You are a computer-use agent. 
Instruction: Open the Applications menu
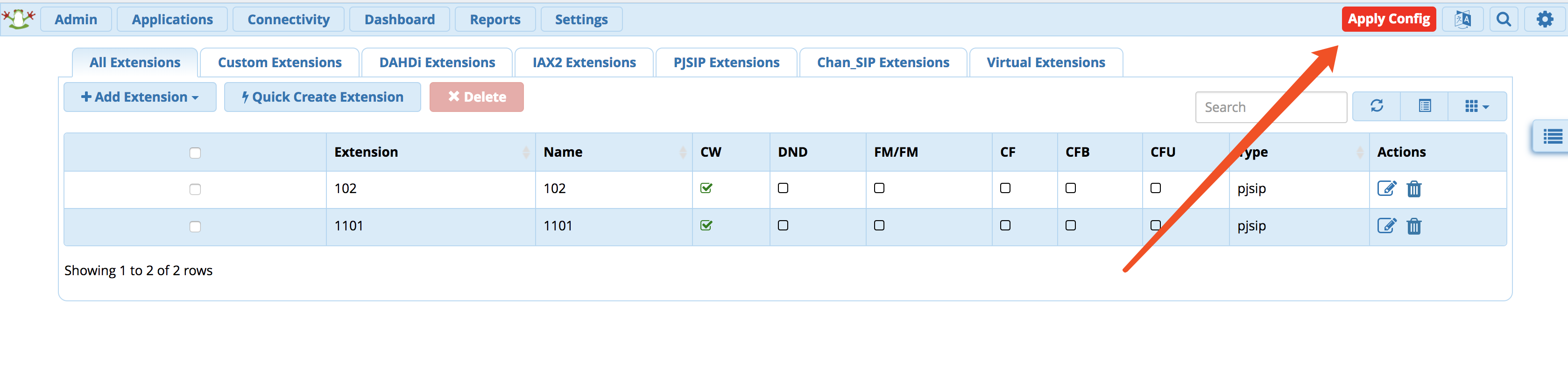click(x=172, y=20)
